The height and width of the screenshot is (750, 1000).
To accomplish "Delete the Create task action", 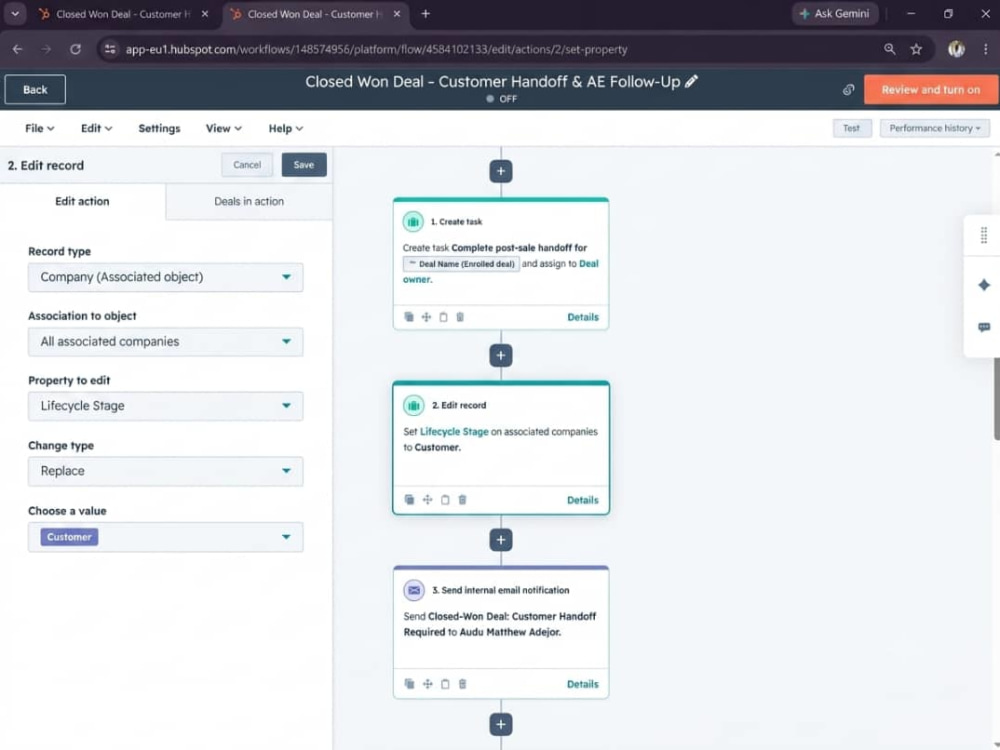I will (x=460, y=317).
